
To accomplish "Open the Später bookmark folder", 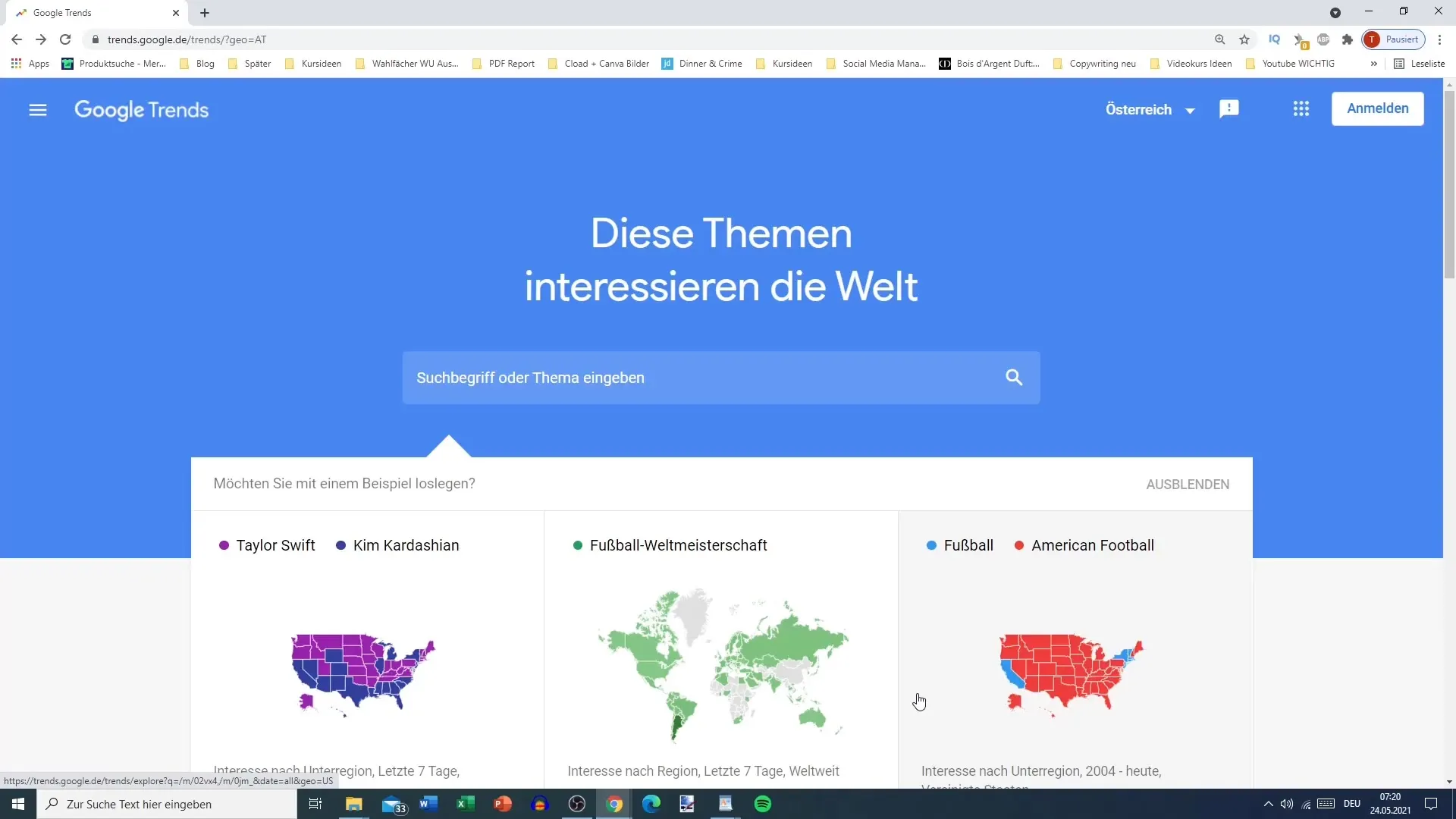I will [249, 64].
